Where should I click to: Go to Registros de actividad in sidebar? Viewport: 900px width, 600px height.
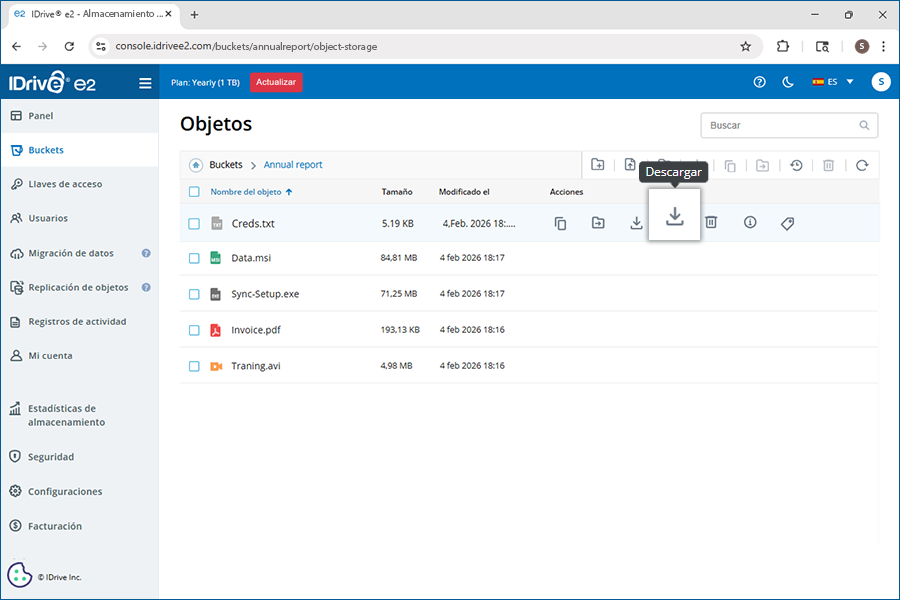[77, 322]
